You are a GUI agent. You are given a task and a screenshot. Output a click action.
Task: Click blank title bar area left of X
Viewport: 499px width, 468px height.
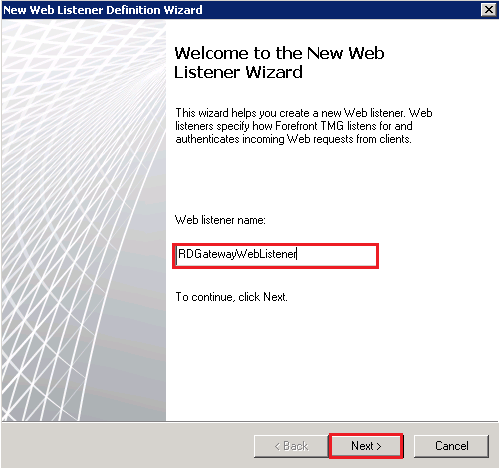pos(340,10)
